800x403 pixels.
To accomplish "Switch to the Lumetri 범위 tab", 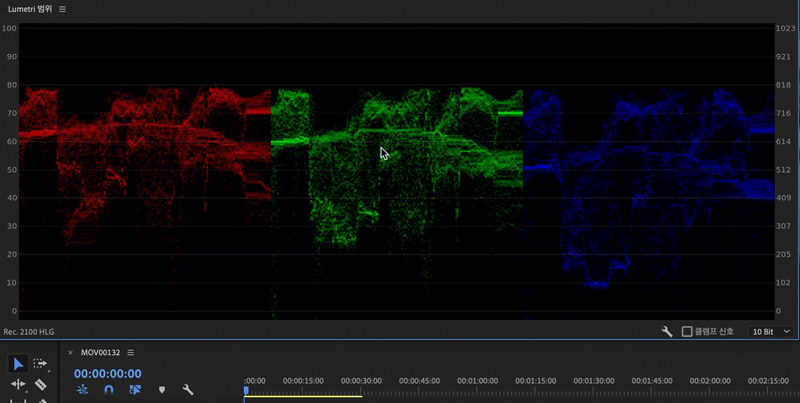I will [30, 9].
